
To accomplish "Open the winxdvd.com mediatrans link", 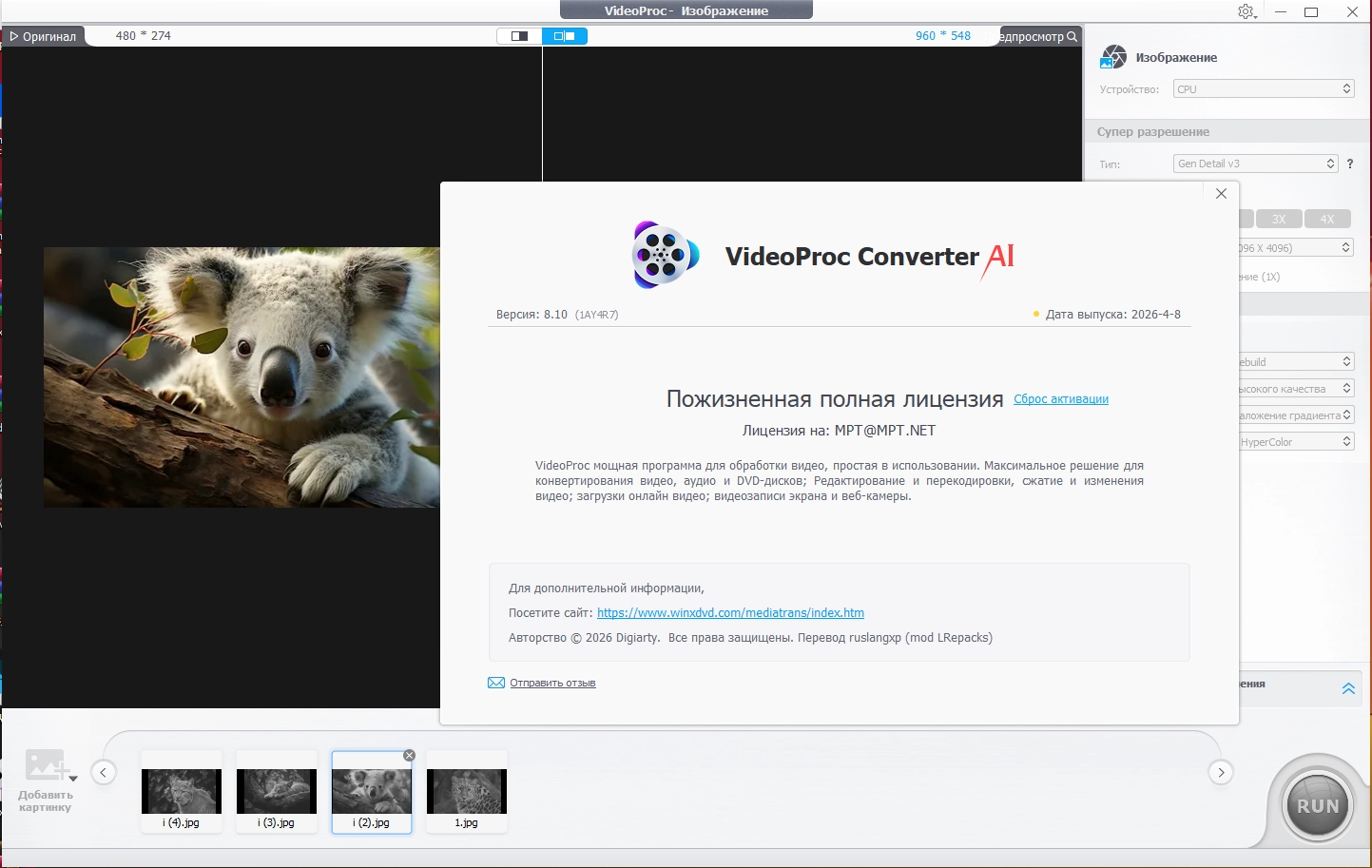I will 730,613.
